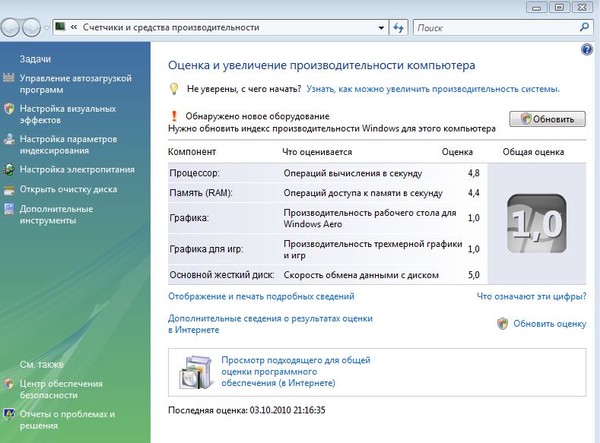Screen dimensions: 600x443
Task: Select the Графика: row label
Action: pos(189,218)
